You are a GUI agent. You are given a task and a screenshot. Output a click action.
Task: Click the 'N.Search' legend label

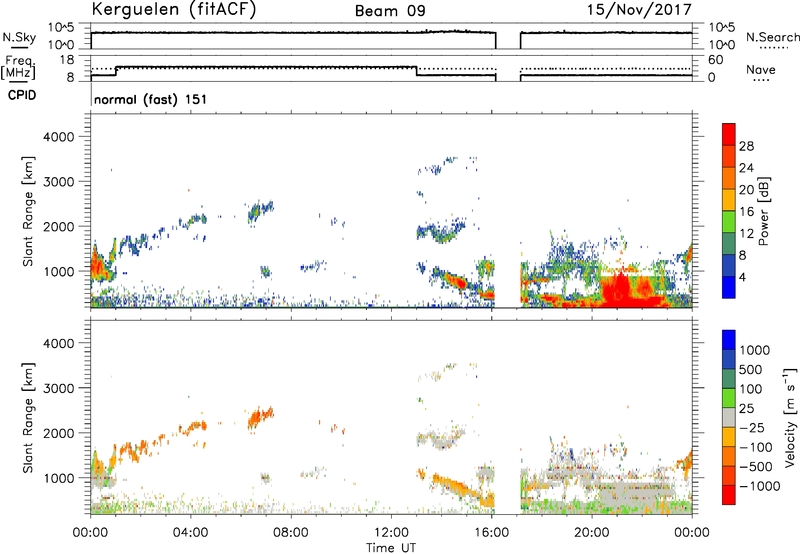tap(772, 37)
